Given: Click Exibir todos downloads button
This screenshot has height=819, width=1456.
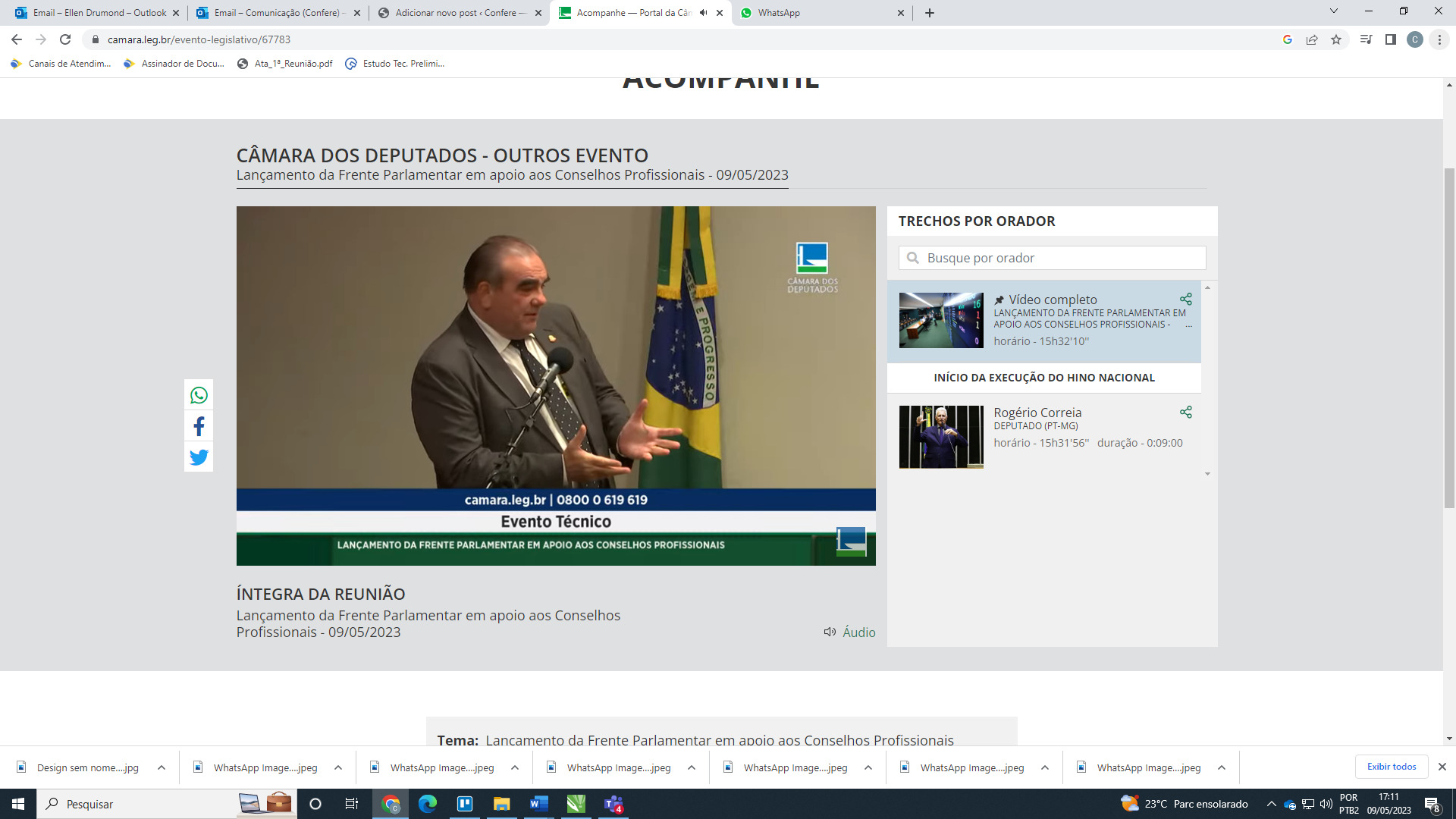Looking at the screenshot, I should click(1391, 767).
